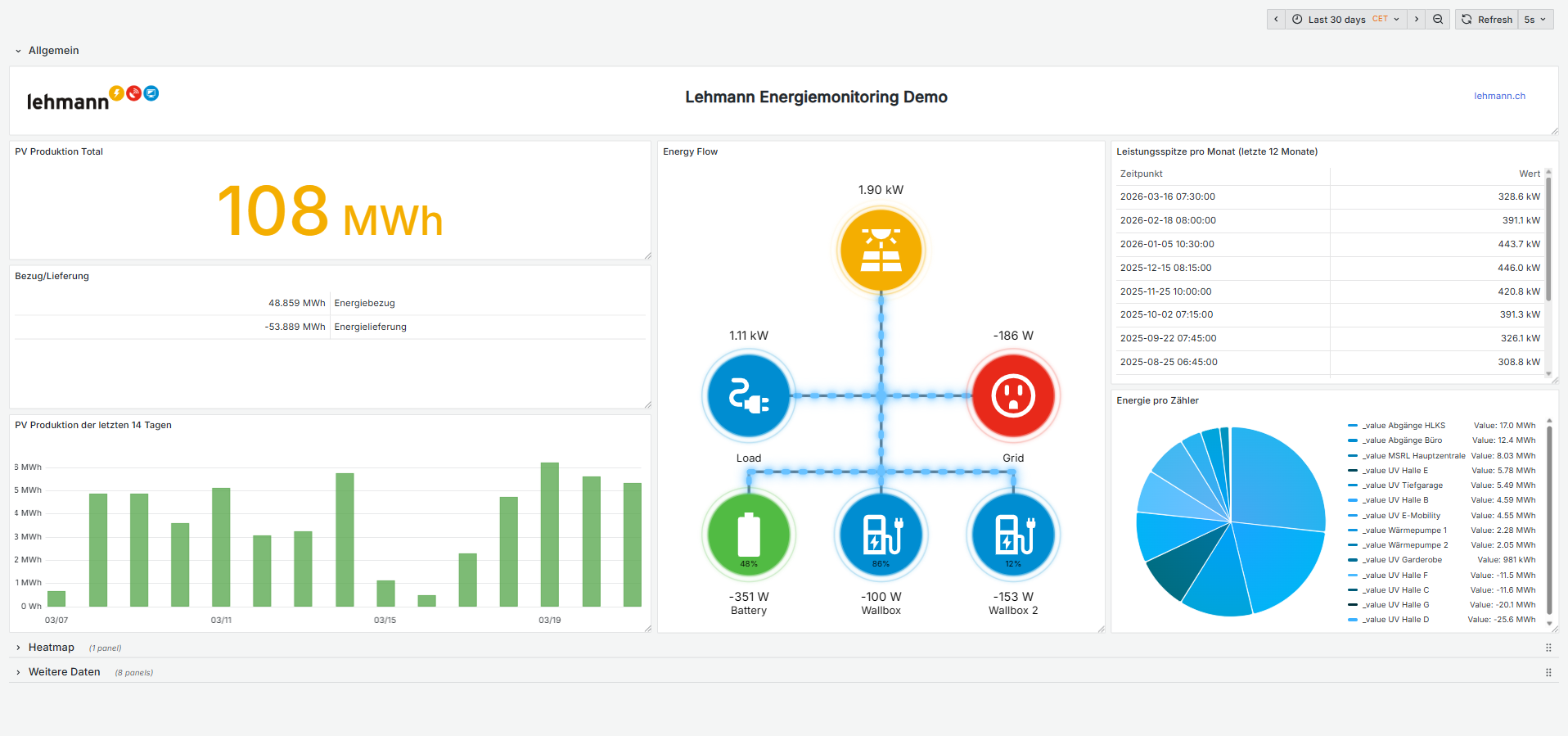Select the 2026-01-05 10:30:00 cell
Screen dimensions: 1568x736
1167,244
